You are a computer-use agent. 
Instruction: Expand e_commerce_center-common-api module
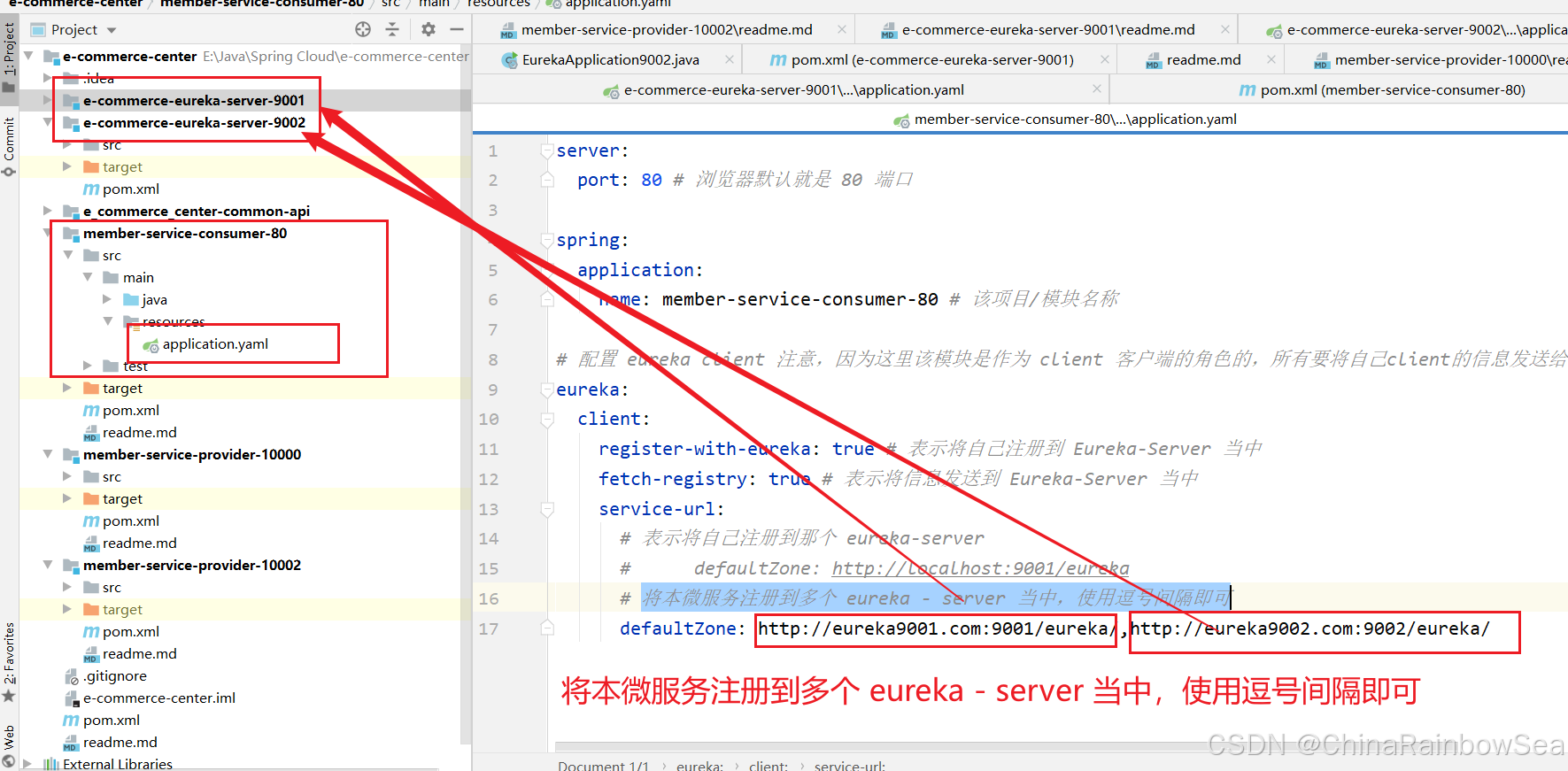(48, 211)
